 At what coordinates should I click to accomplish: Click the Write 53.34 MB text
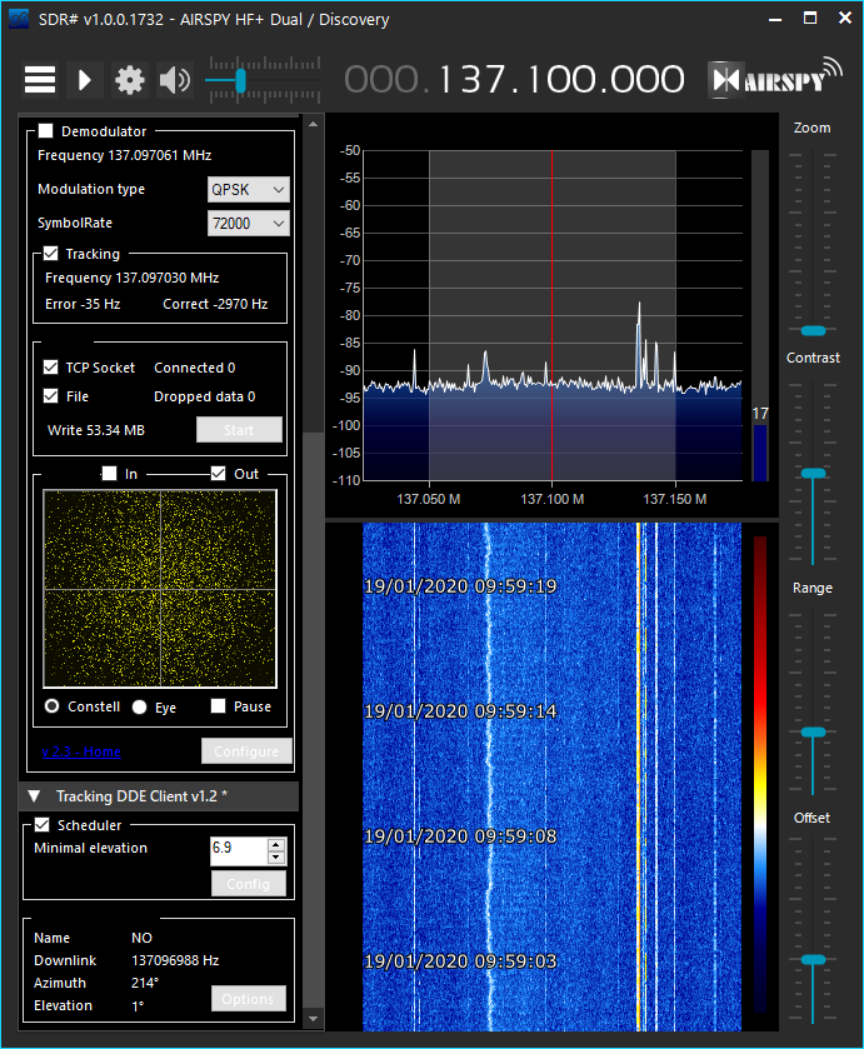[96, 430]
